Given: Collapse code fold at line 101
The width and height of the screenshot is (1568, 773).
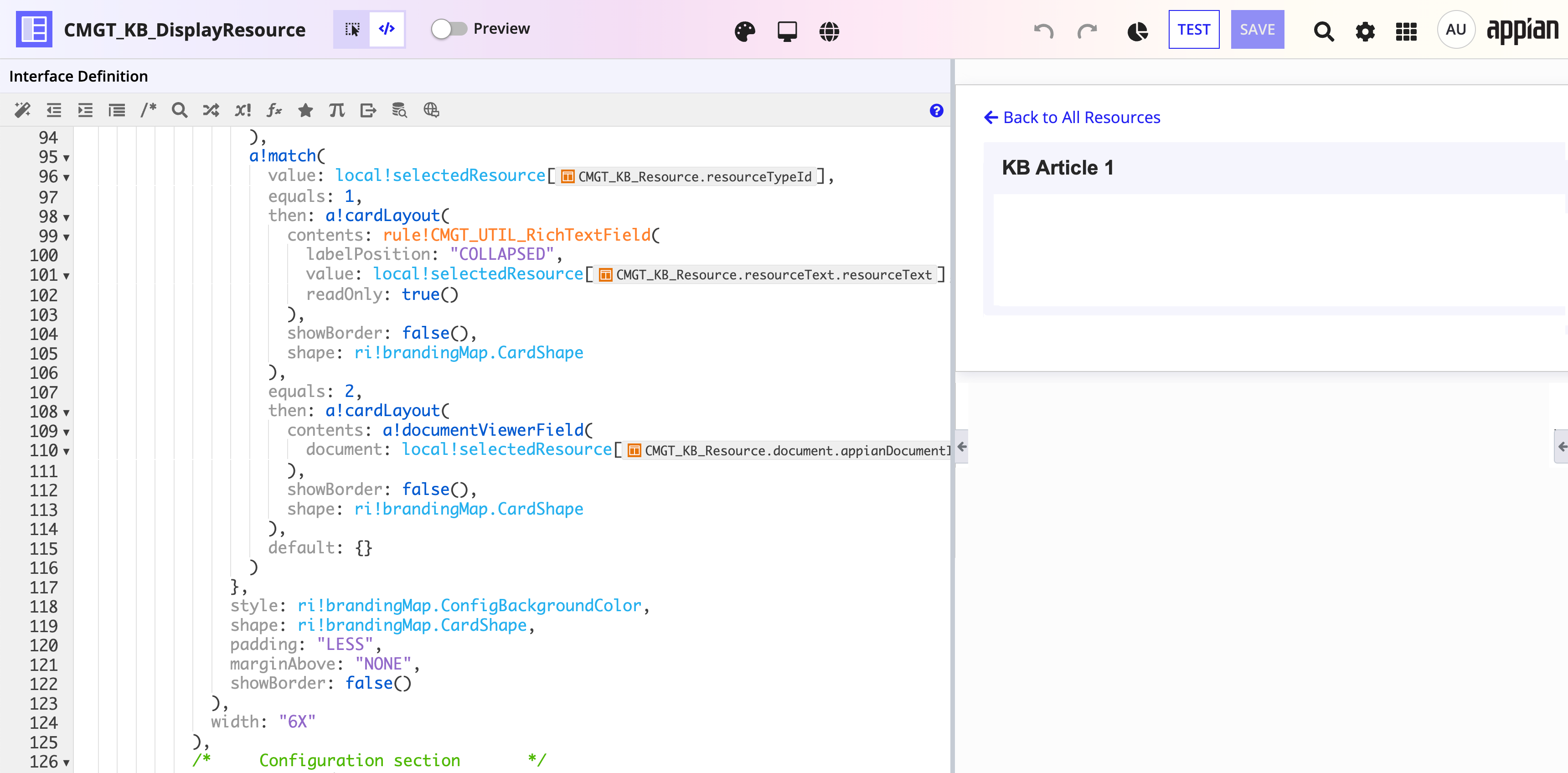Looking at the screenshot, I should pos(66,276).
